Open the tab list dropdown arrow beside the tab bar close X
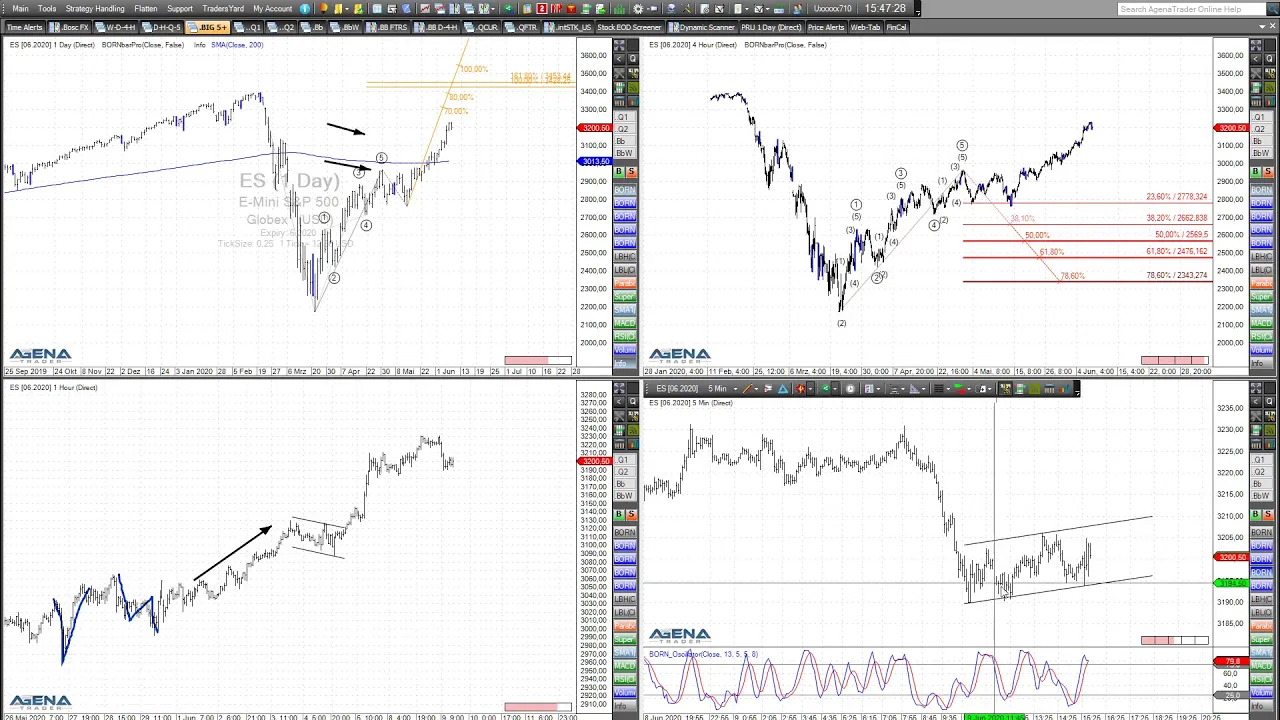Image resolution: width=1280 pixels, height=720 pixels. [1260, 27]
